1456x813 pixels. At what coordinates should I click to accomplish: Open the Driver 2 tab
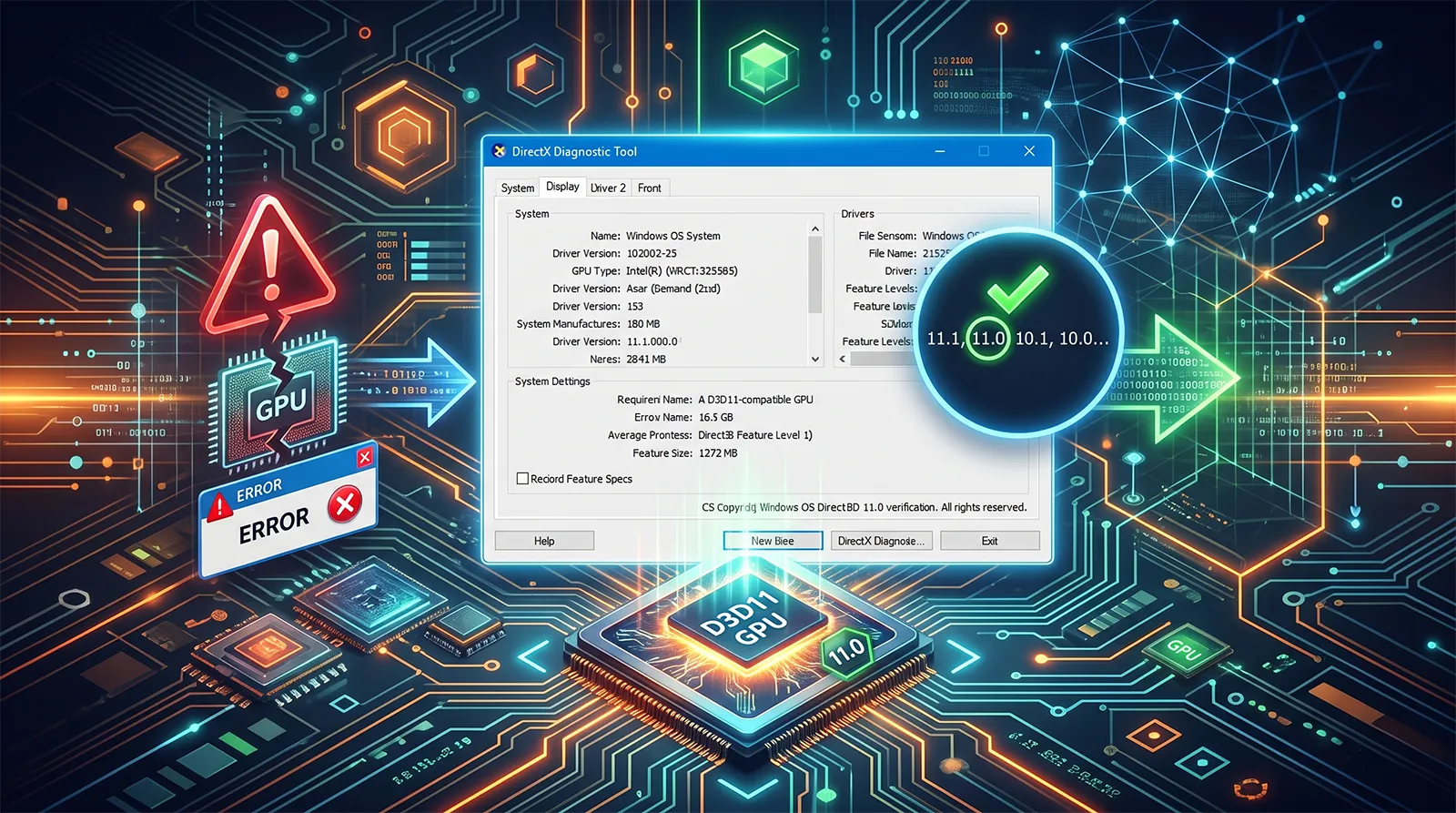coord(608,188)
